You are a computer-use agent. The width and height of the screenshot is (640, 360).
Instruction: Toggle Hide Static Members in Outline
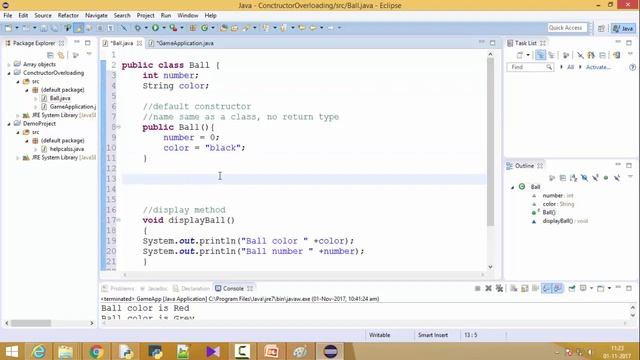click(x=596, y=178)
